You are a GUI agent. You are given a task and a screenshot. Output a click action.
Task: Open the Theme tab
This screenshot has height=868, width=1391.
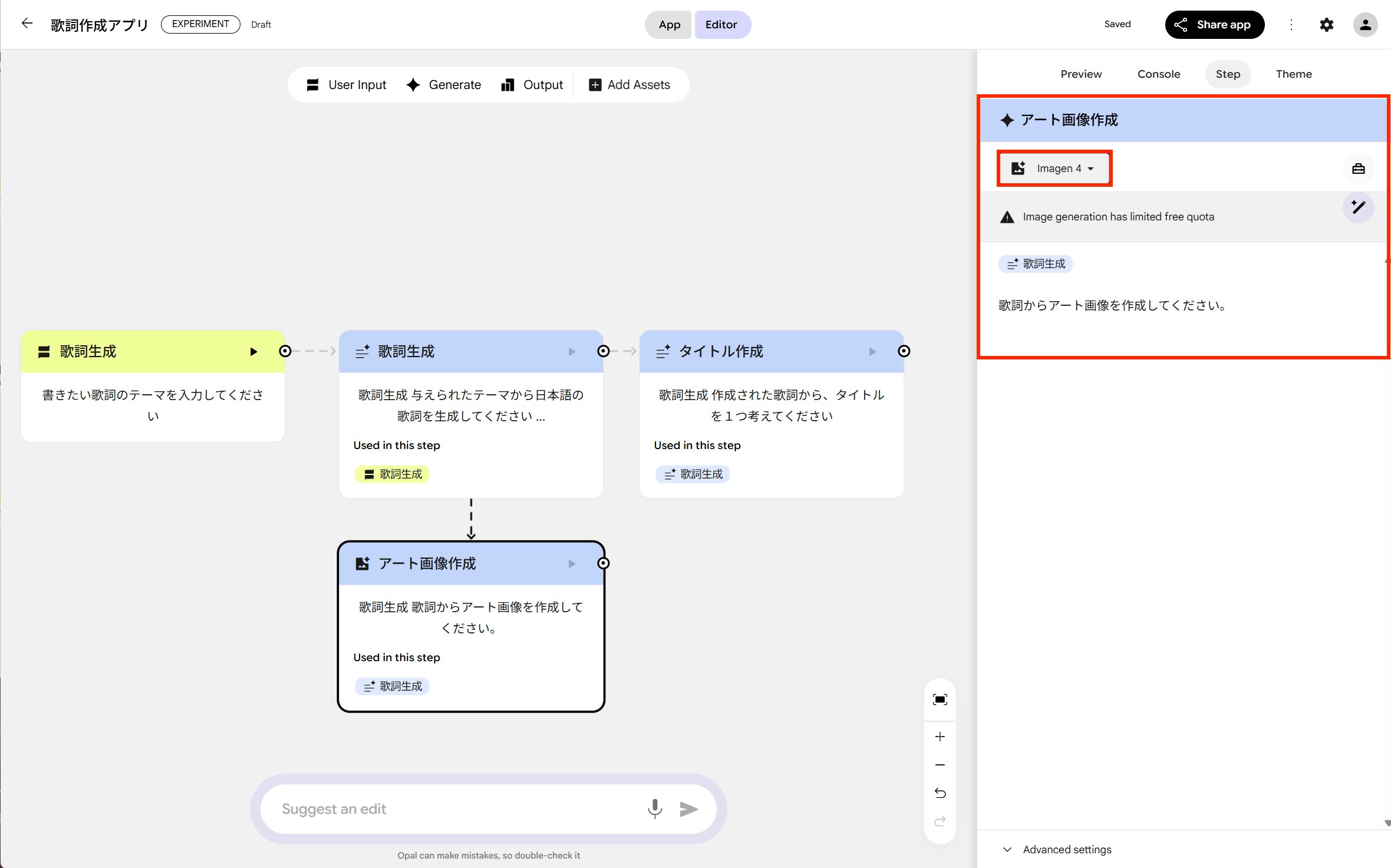click(x=1293, y=74)
